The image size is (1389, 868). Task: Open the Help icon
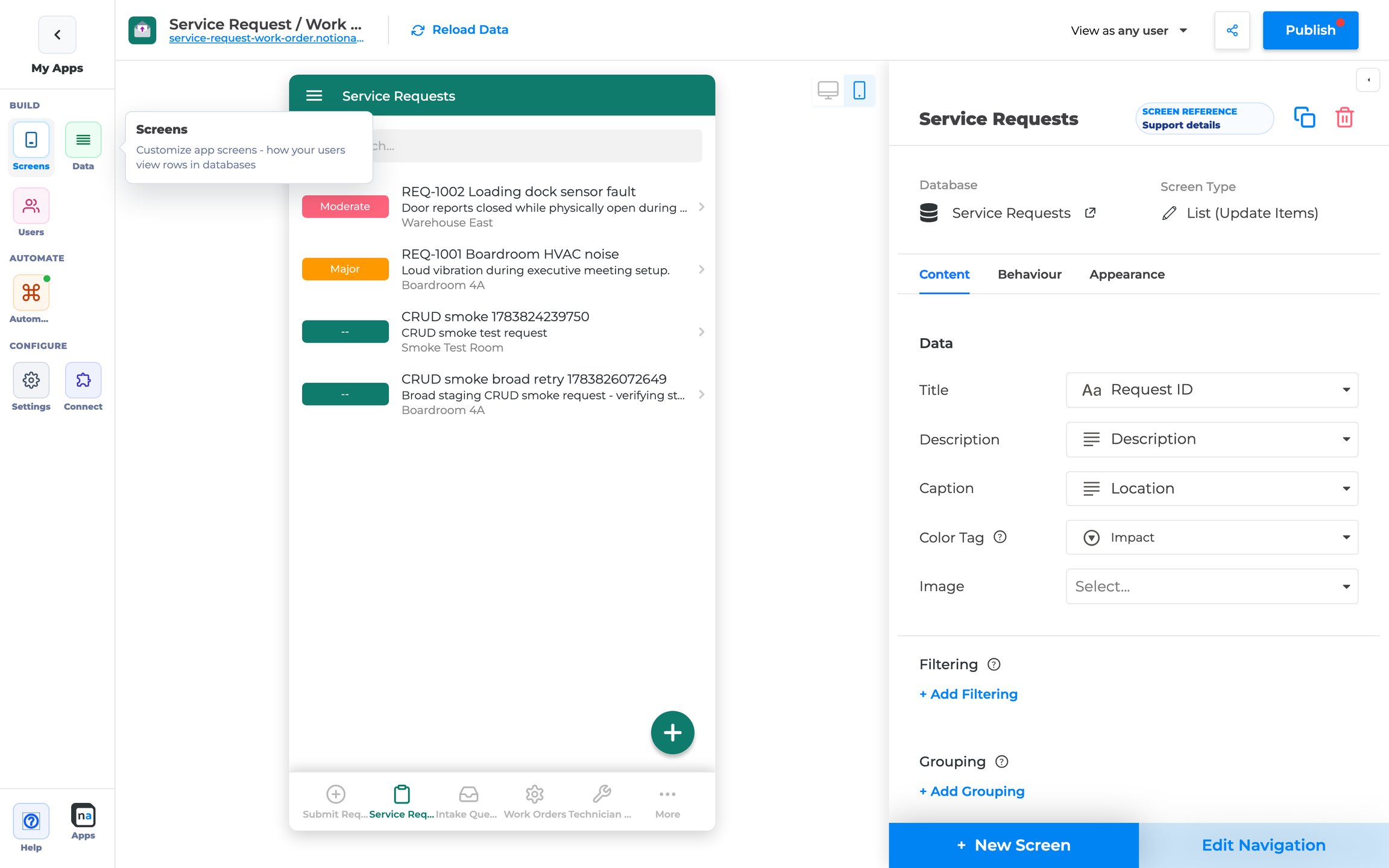click(x=31, y=821)
